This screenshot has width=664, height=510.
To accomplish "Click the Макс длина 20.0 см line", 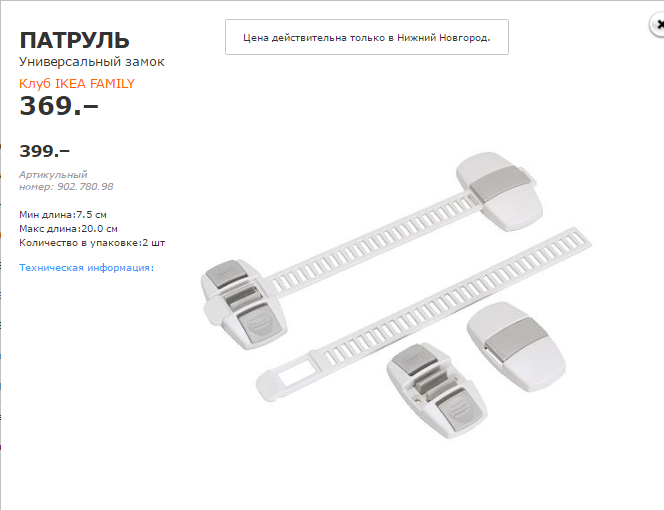I will (68, 229).
